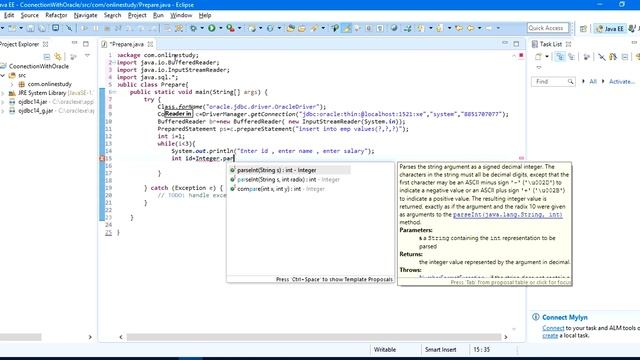Open the Window menu

click(x=181, y=15)
